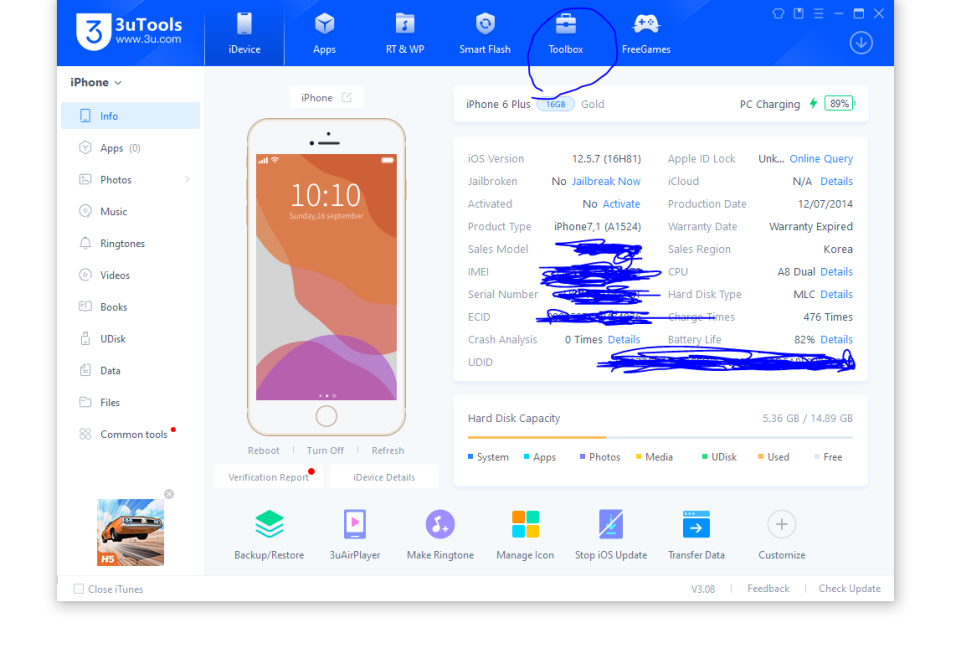Open the Transfer Data tool

(696, 535)
